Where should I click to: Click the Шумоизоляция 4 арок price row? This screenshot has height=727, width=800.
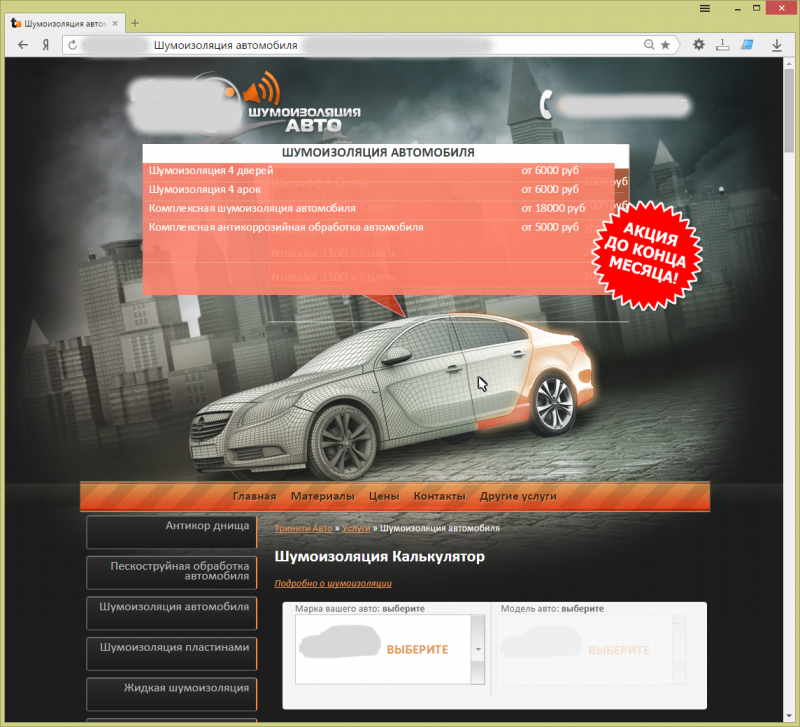pyautogui.click(x=379, y=189)
